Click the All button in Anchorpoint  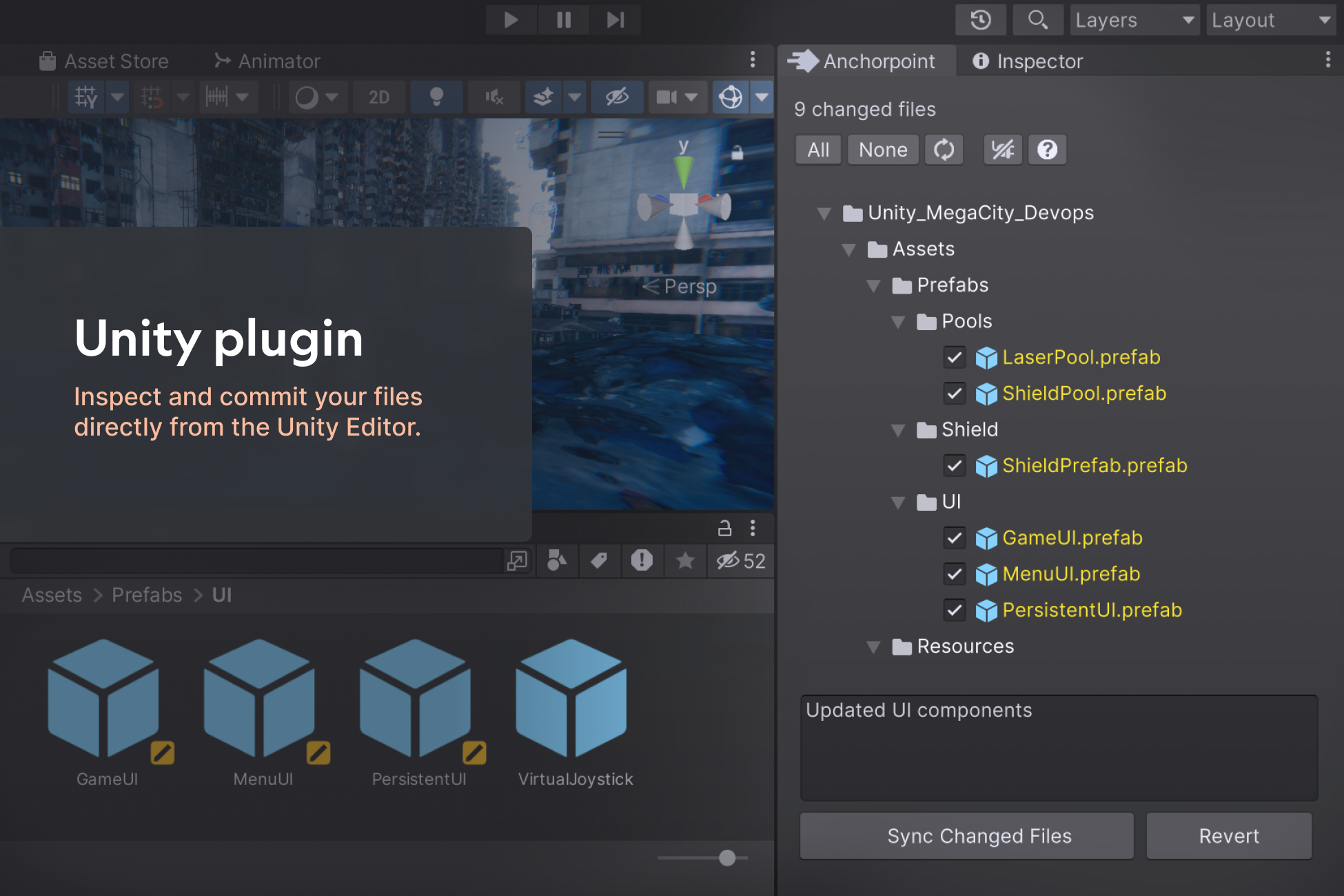[818, 150]
